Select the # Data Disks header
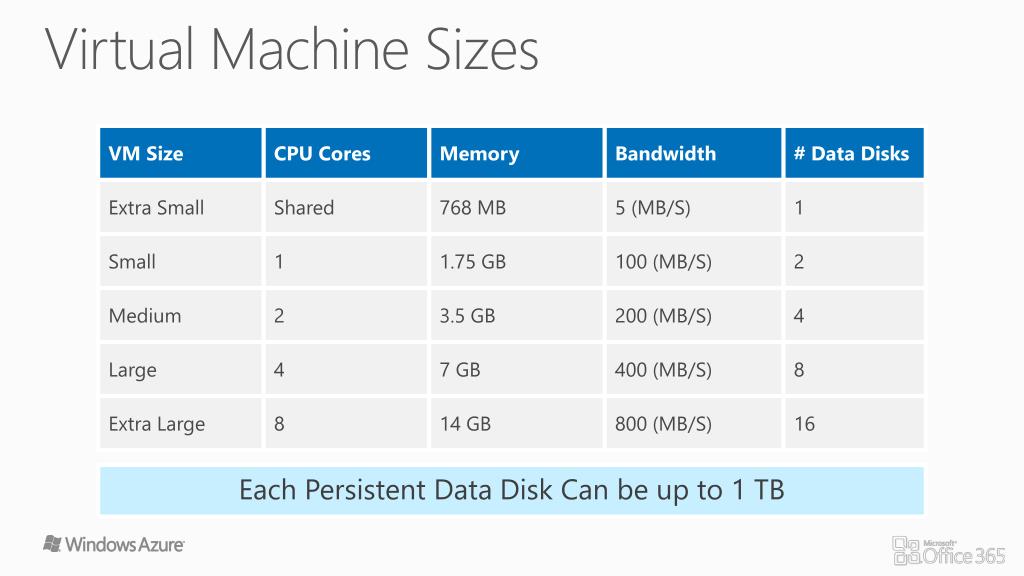 click(854, 153)
